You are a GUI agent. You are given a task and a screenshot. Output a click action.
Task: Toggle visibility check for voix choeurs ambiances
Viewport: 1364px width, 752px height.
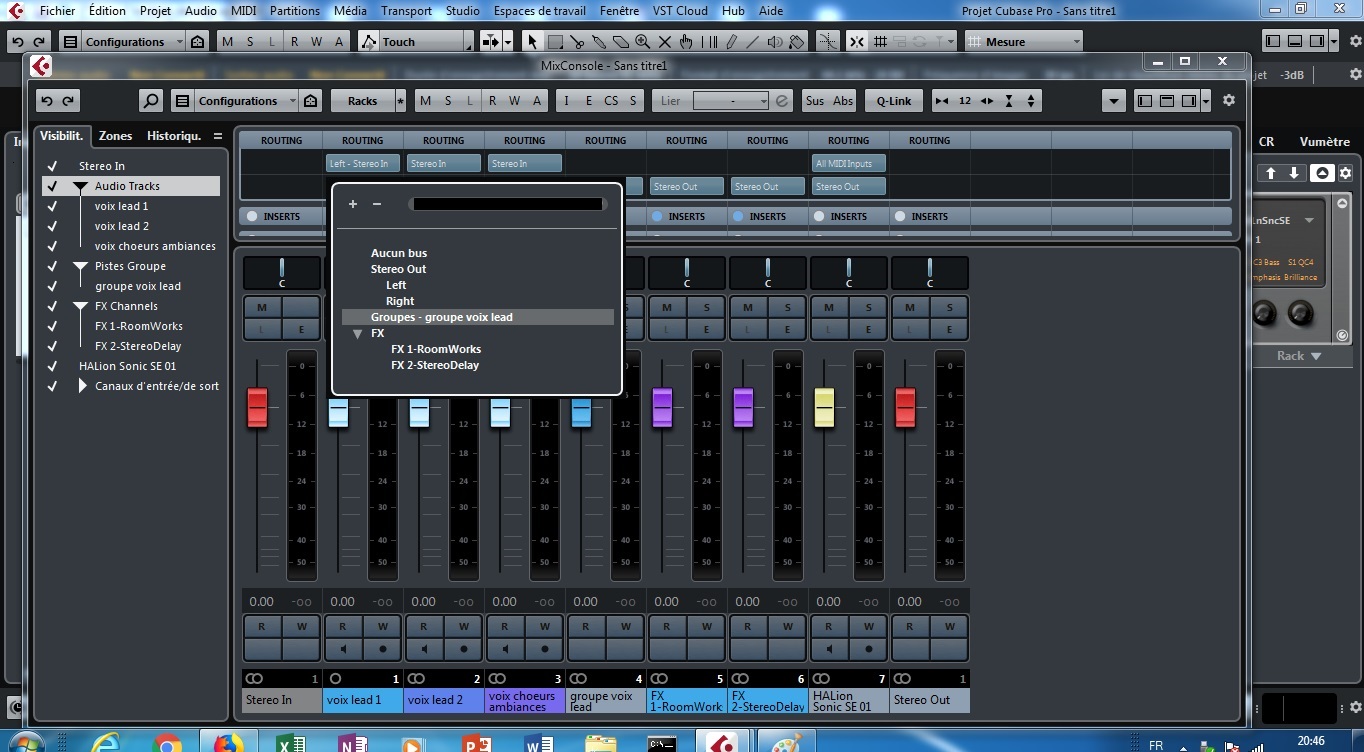52,246
